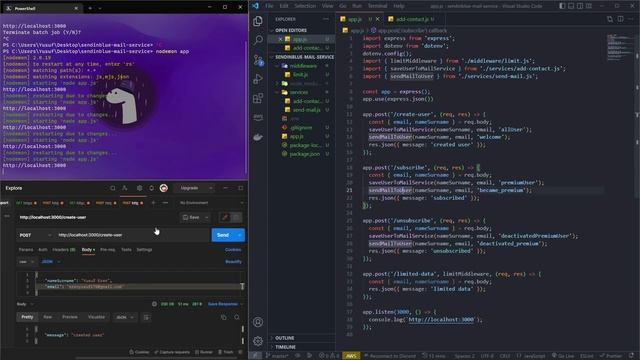Image resolution: width=640 pixels, height=360 pixels.
Task: Open the AWS toolkit panel
Action: (x=258, y=117)
